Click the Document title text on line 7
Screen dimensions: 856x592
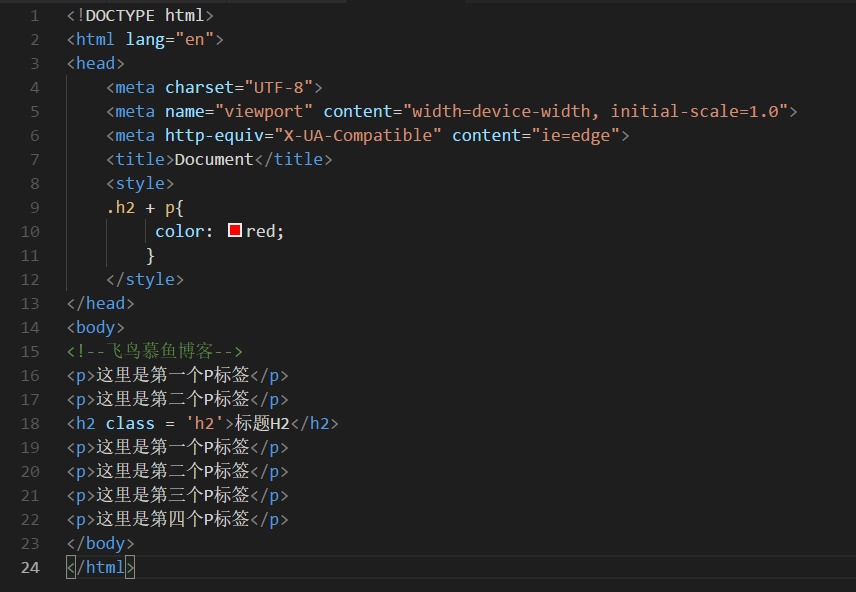pyautogui.click(x=214, y=159)
